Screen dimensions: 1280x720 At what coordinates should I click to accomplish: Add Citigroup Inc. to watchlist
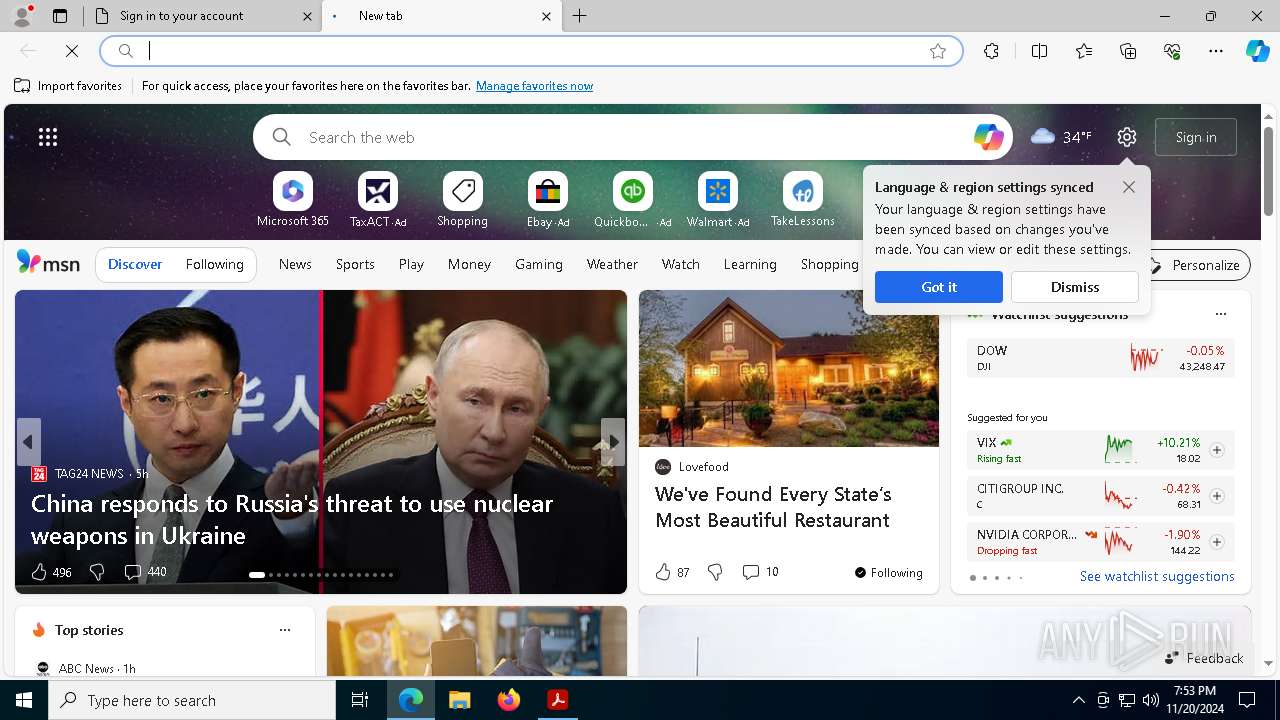pyautogui.click(x=1217, y=496)
